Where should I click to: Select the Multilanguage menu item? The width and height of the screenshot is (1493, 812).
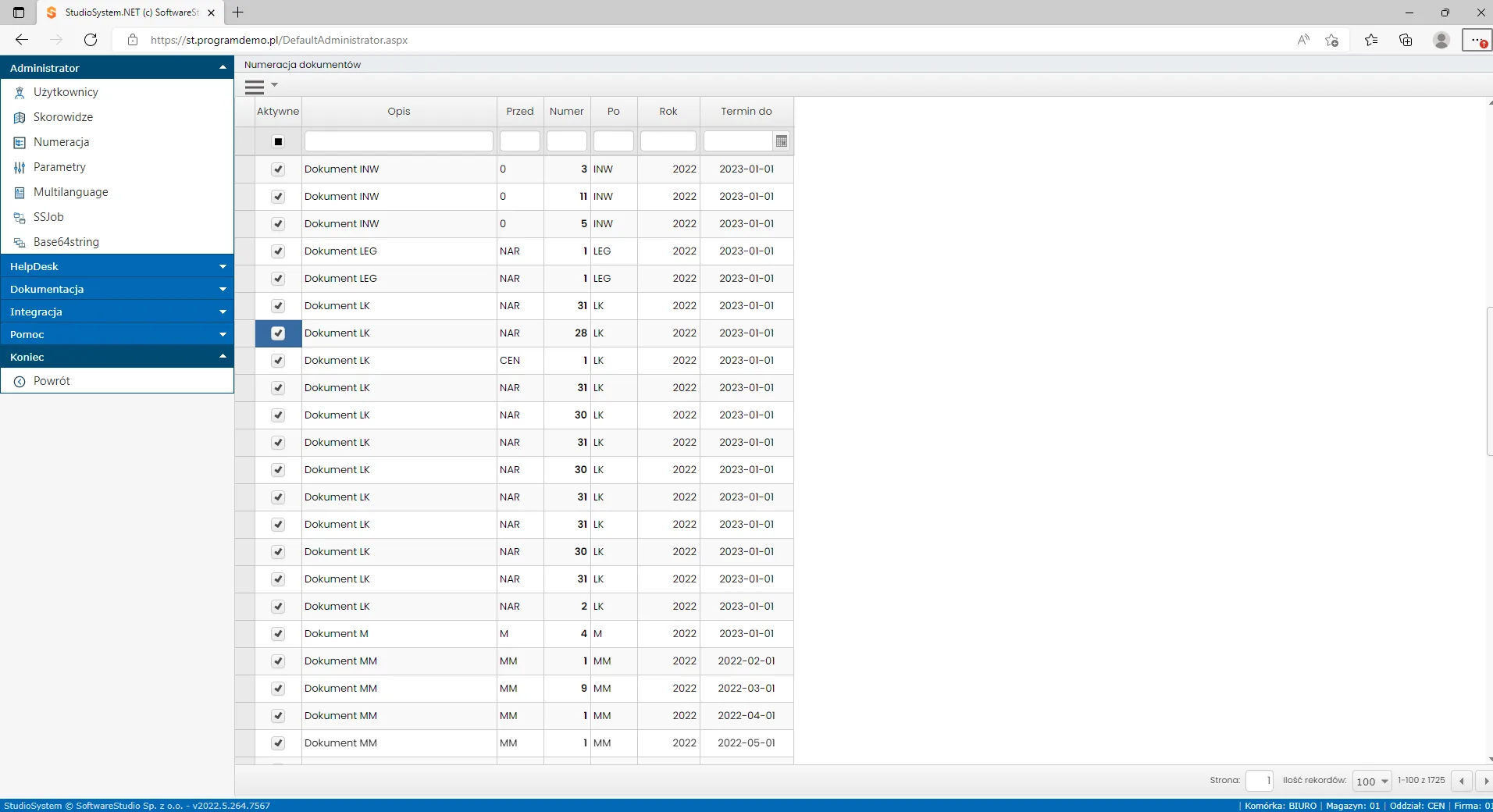pos(117,192)
